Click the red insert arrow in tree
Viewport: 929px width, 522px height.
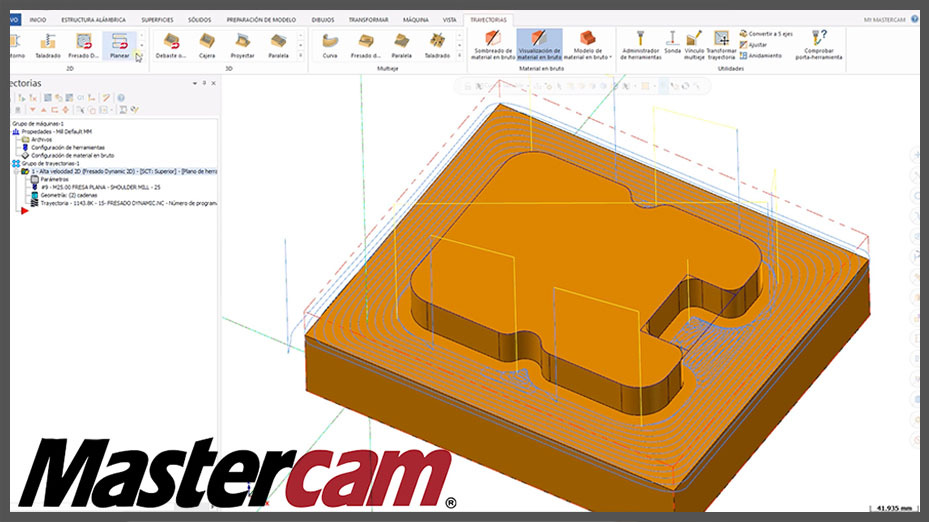click(24, 211)
